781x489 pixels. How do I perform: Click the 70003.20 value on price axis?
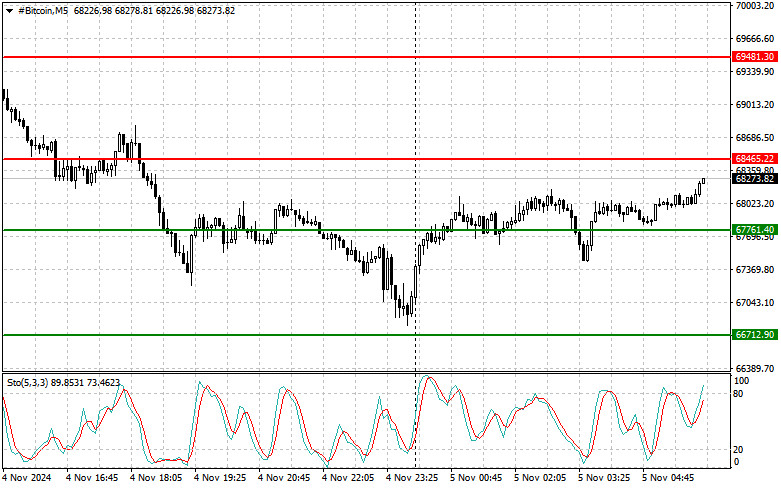pos(754,6)
